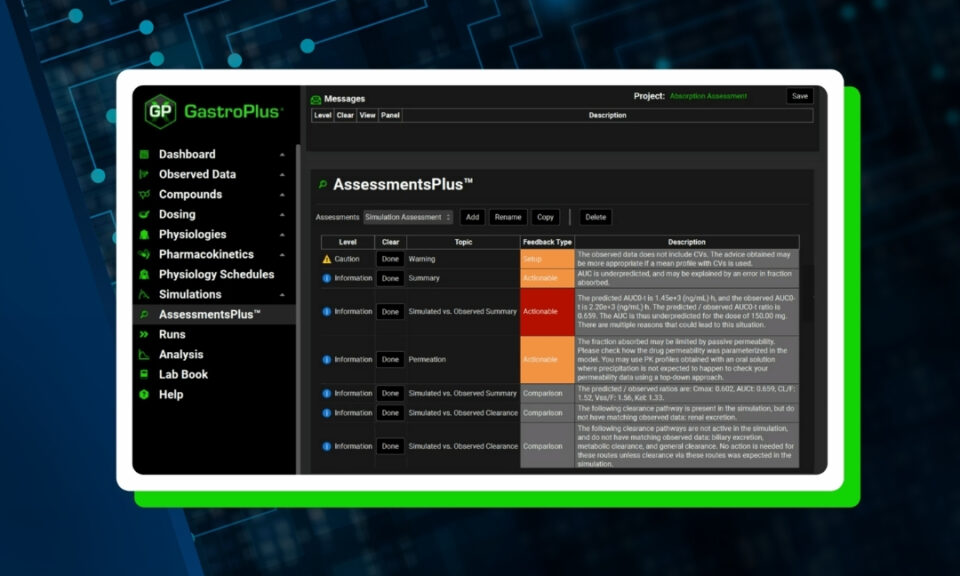Click the Copy assessment button
960x576 pixels.
coord(545,217)
